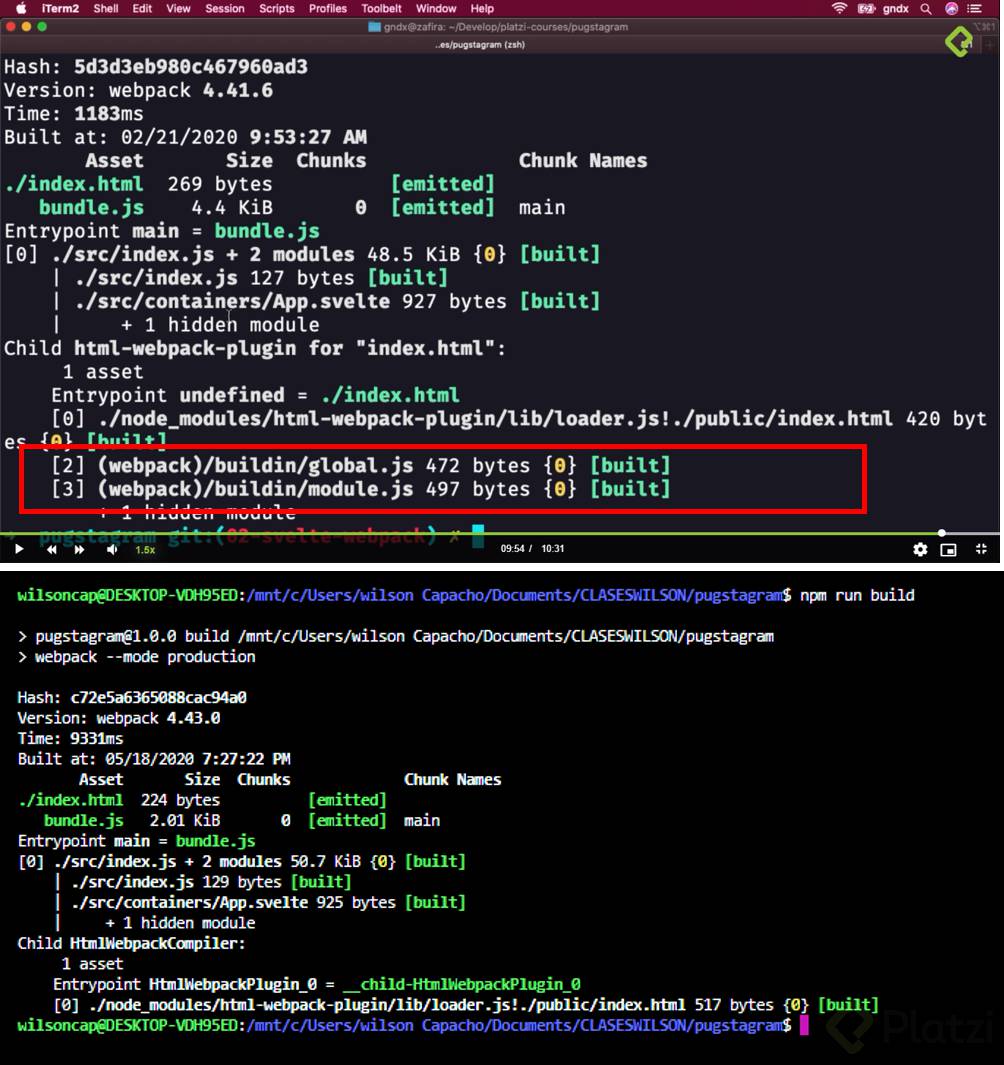Viewport: 1004px width, 1065px height.
Task: Click './src/index.js 127 bytes' line
Action: pyautogui.click(x=262, y=278)
